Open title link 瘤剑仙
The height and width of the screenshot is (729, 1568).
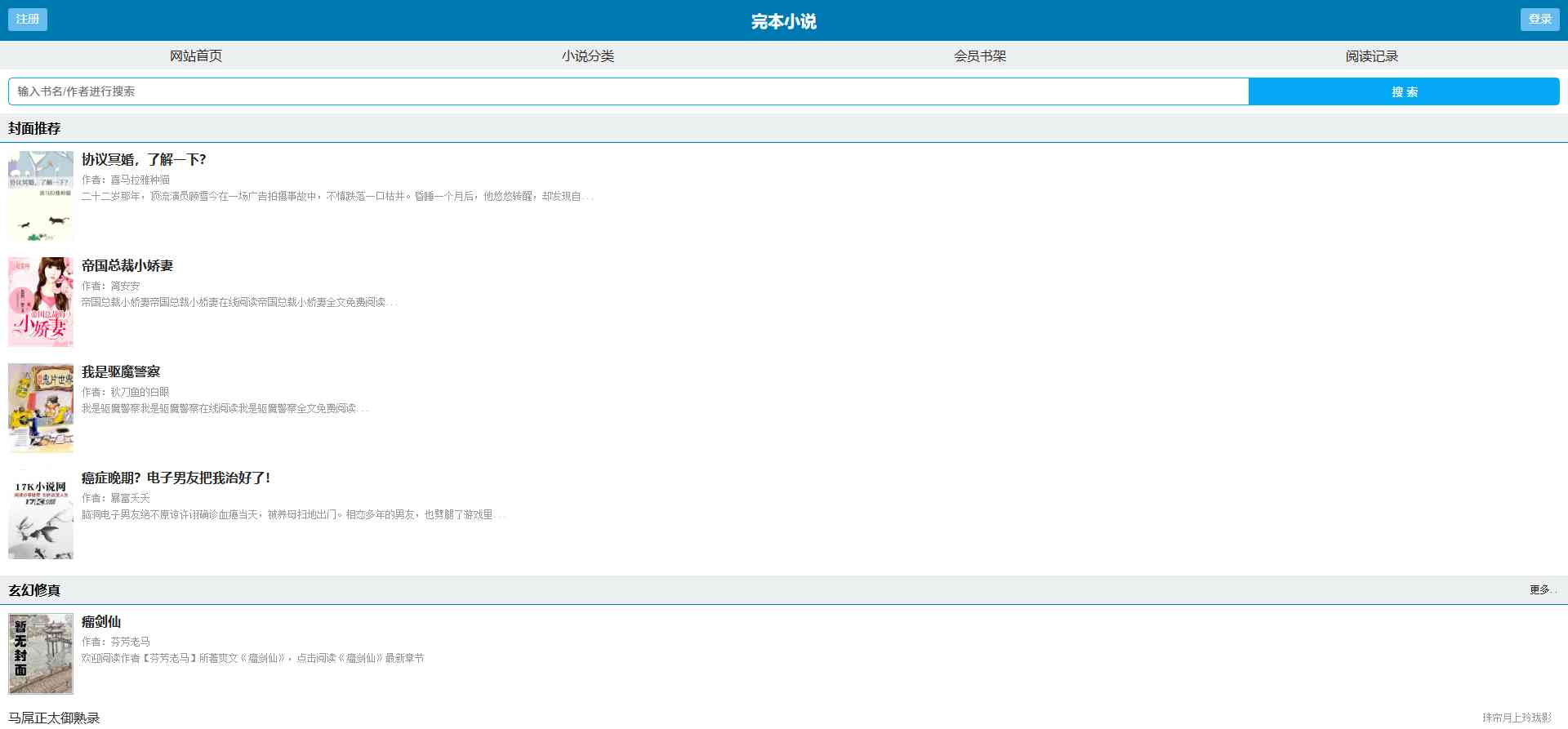pos(101,622)
